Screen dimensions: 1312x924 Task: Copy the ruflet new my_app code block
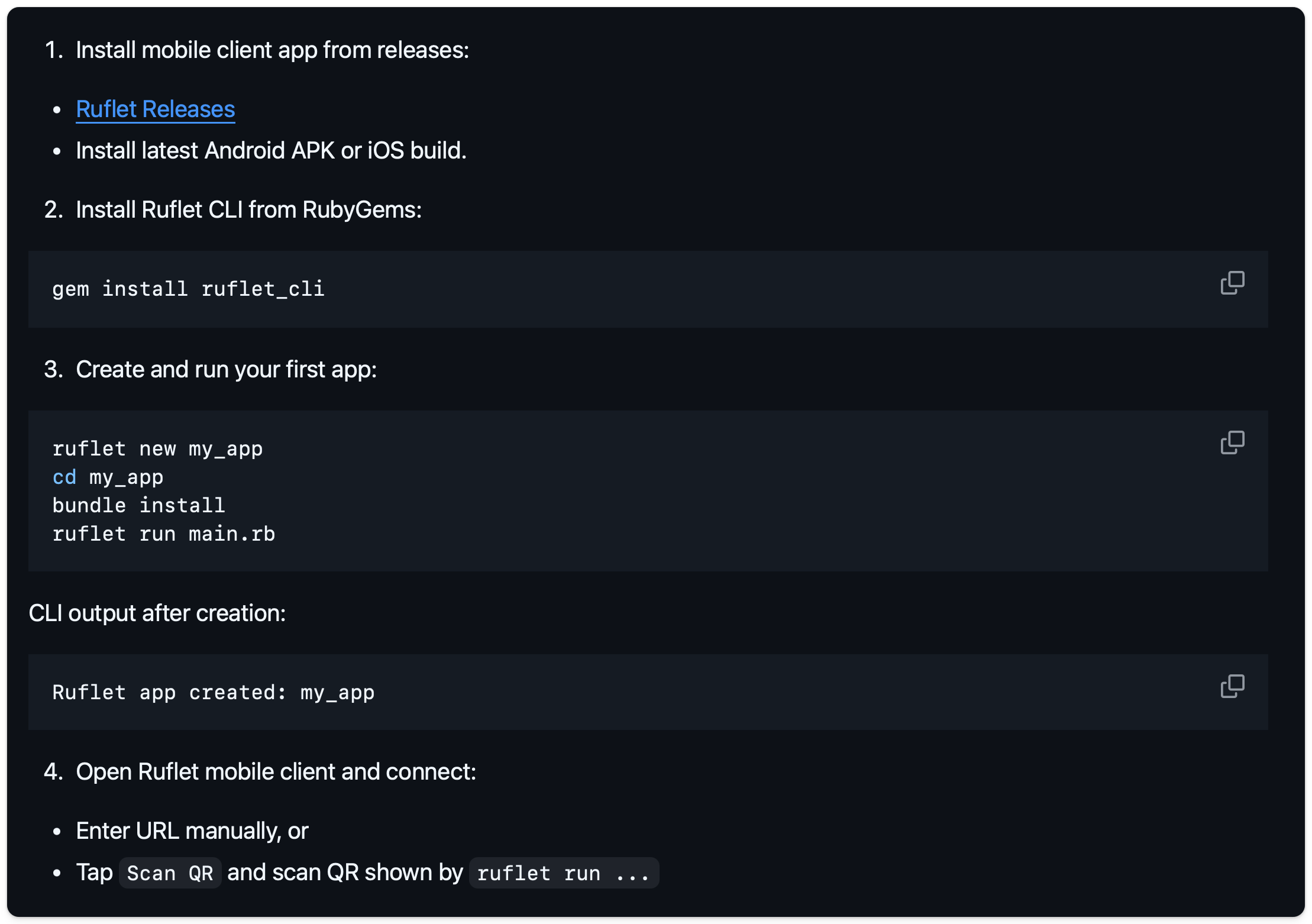coord(1232,442)
